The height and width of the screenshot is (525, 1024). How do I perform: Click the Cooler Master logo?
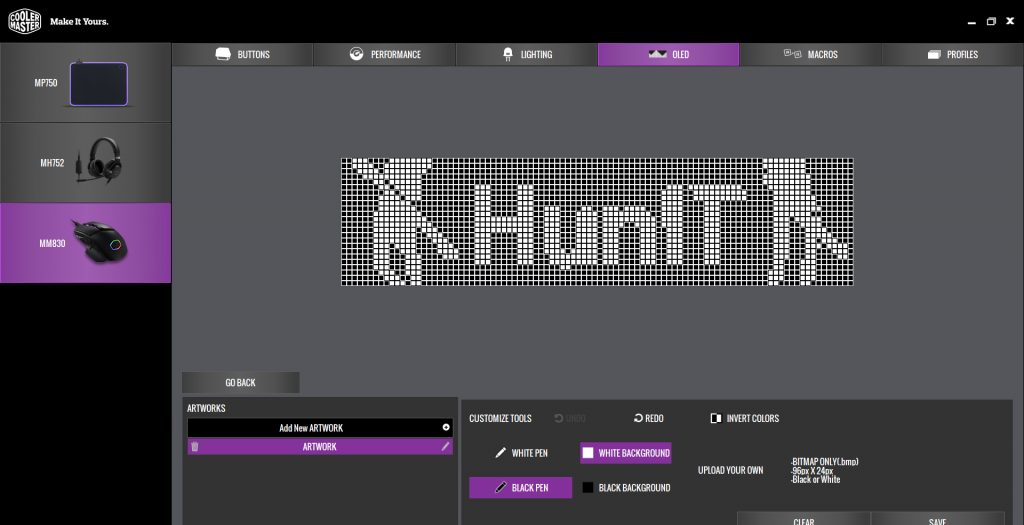point(25,21)
